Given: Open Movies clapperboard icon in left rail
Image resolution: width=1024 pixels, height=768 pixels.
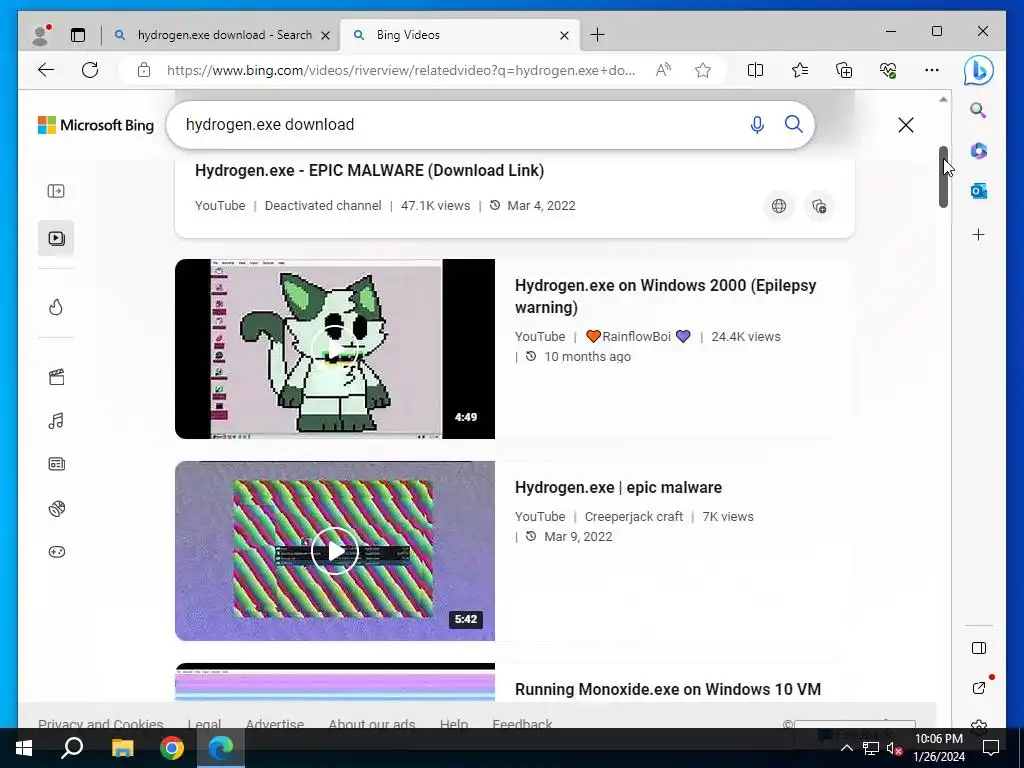Looking at the screenshot, I should [x=56, y=377].
